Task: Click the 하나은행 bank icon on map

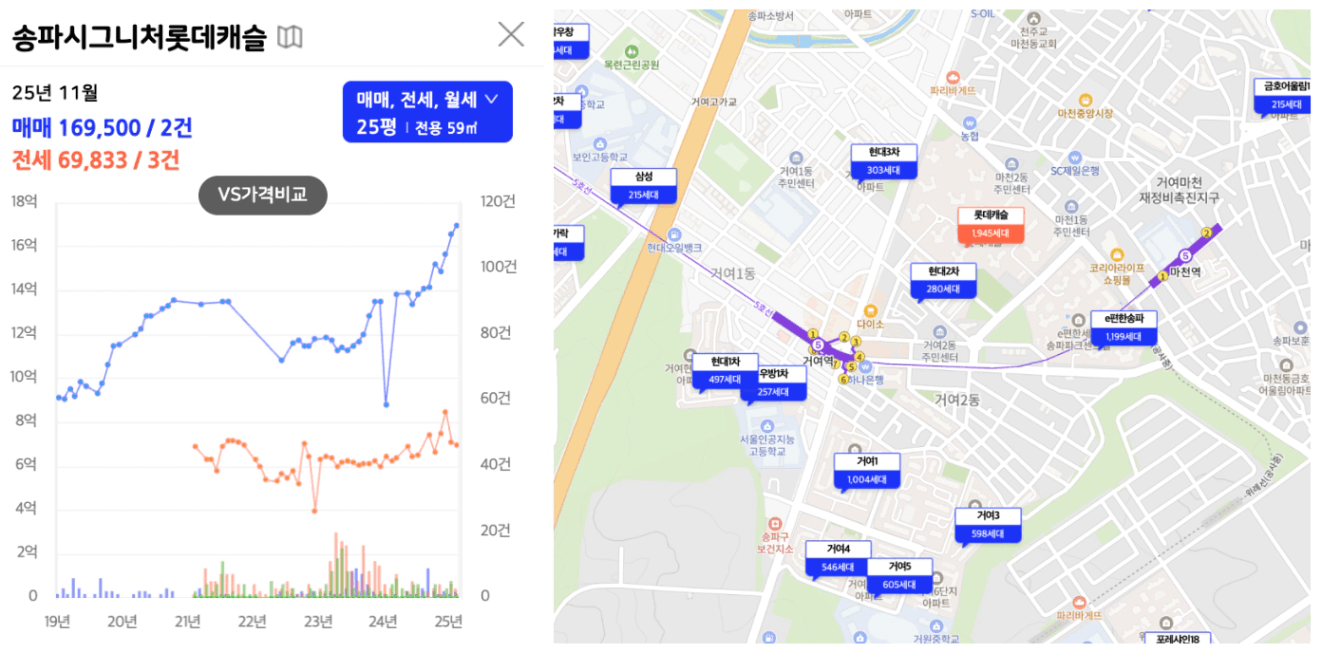Action: click(864, 366)
